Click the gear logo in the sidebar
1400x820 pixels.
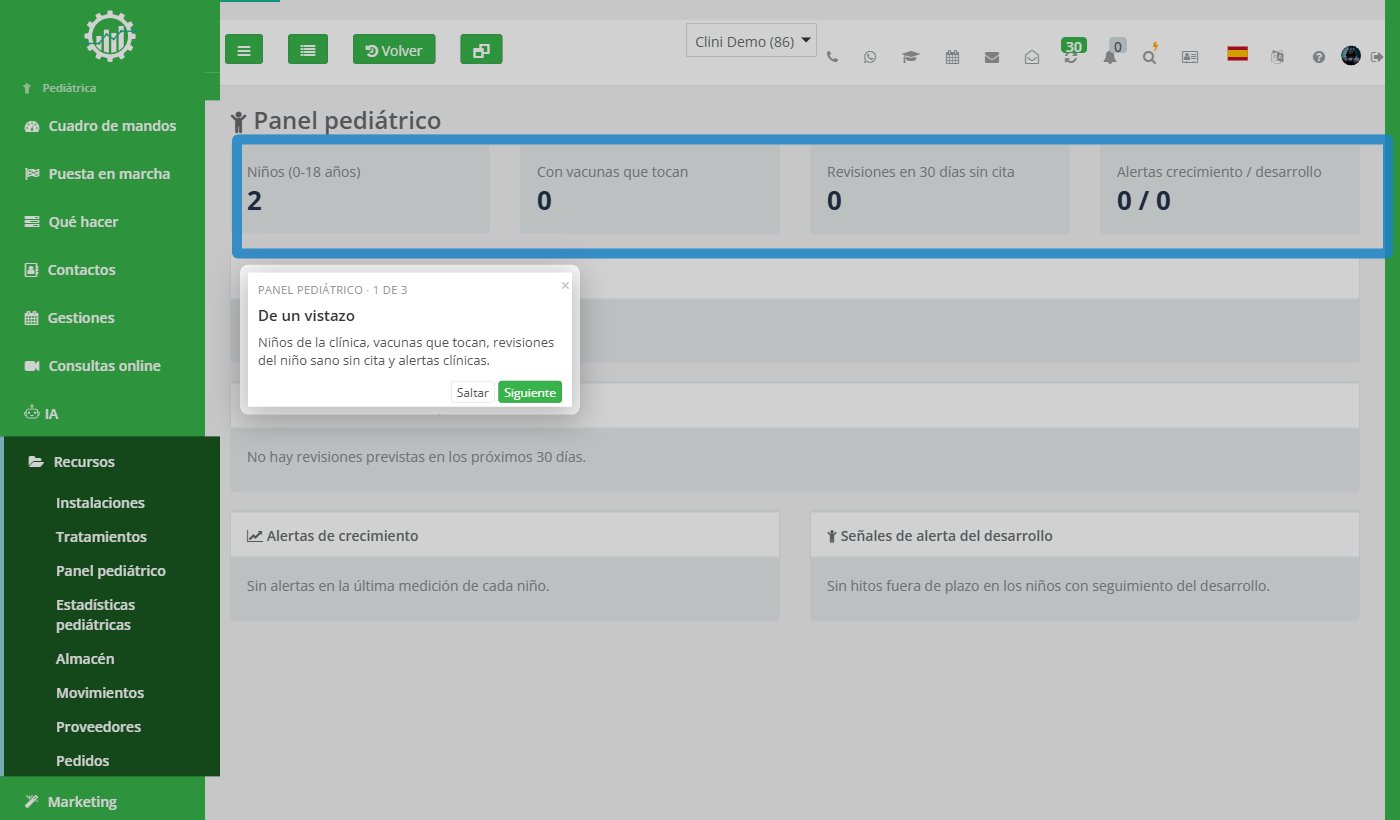(x=110, y=36)
